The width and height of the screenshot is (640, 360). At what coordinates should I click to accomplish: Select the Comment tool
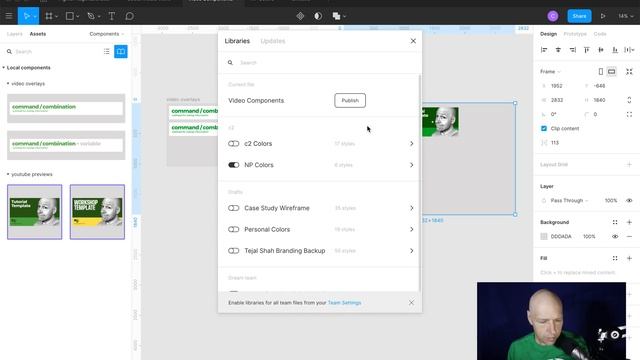[x=129, y=16]
